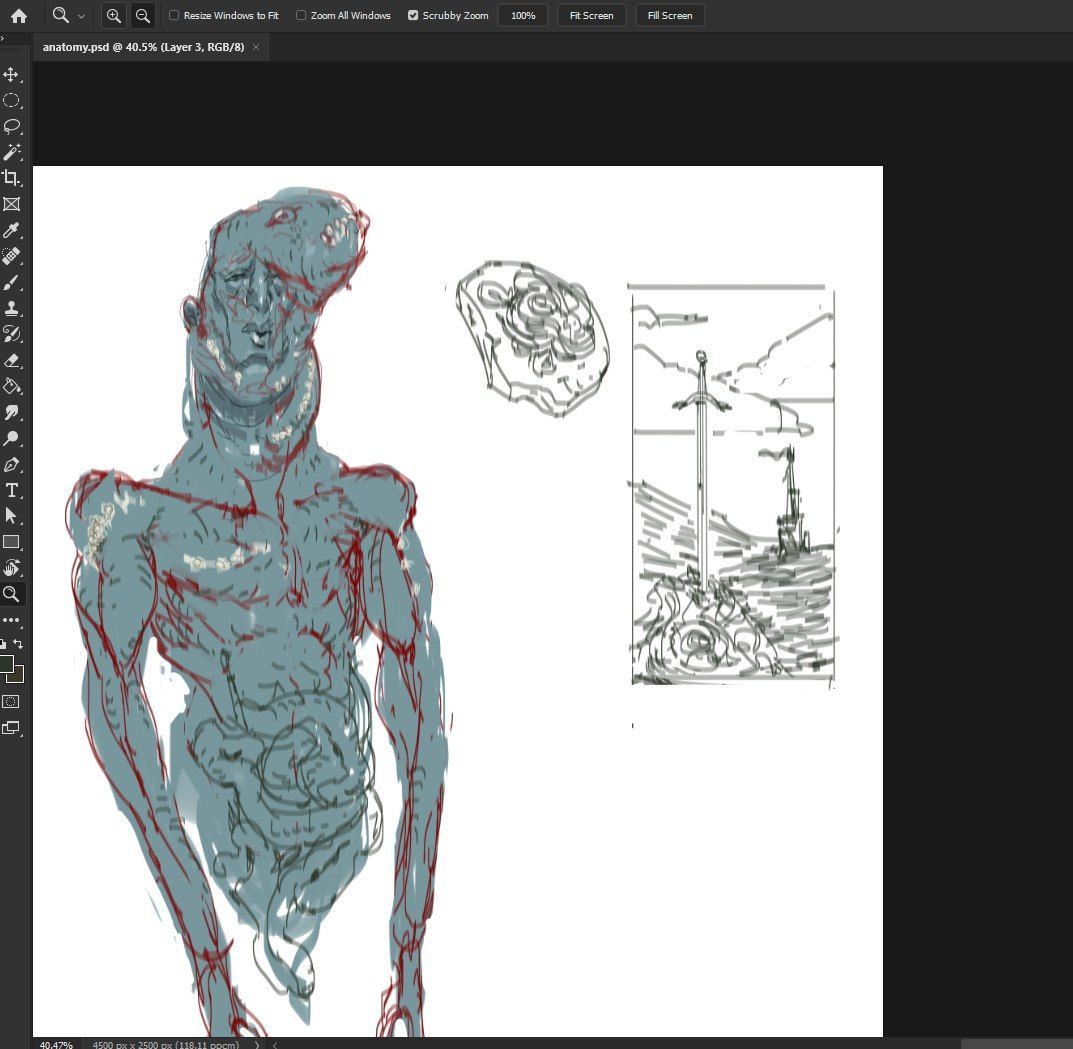
Task: Switch to the anatomy.psd document tab
Action: point(142,47)
